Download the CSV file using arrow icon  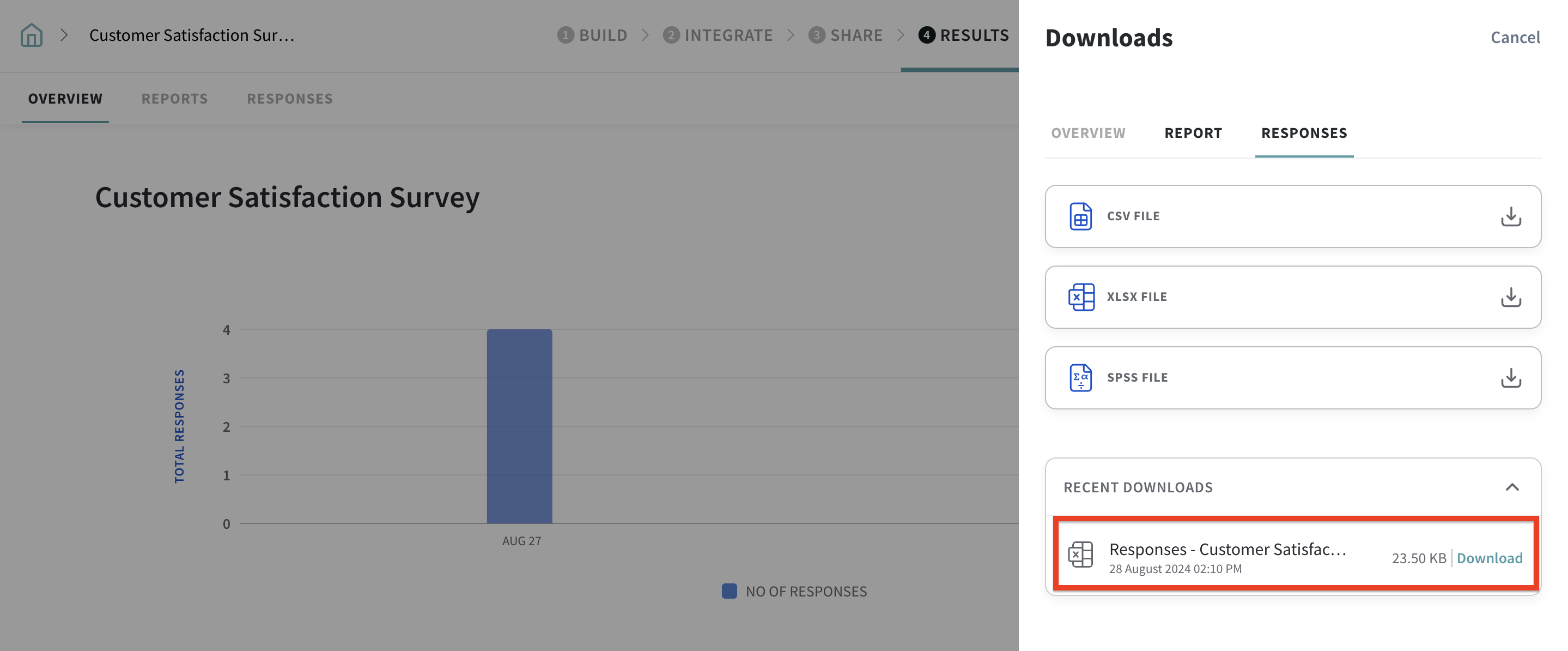point(1510,216)
